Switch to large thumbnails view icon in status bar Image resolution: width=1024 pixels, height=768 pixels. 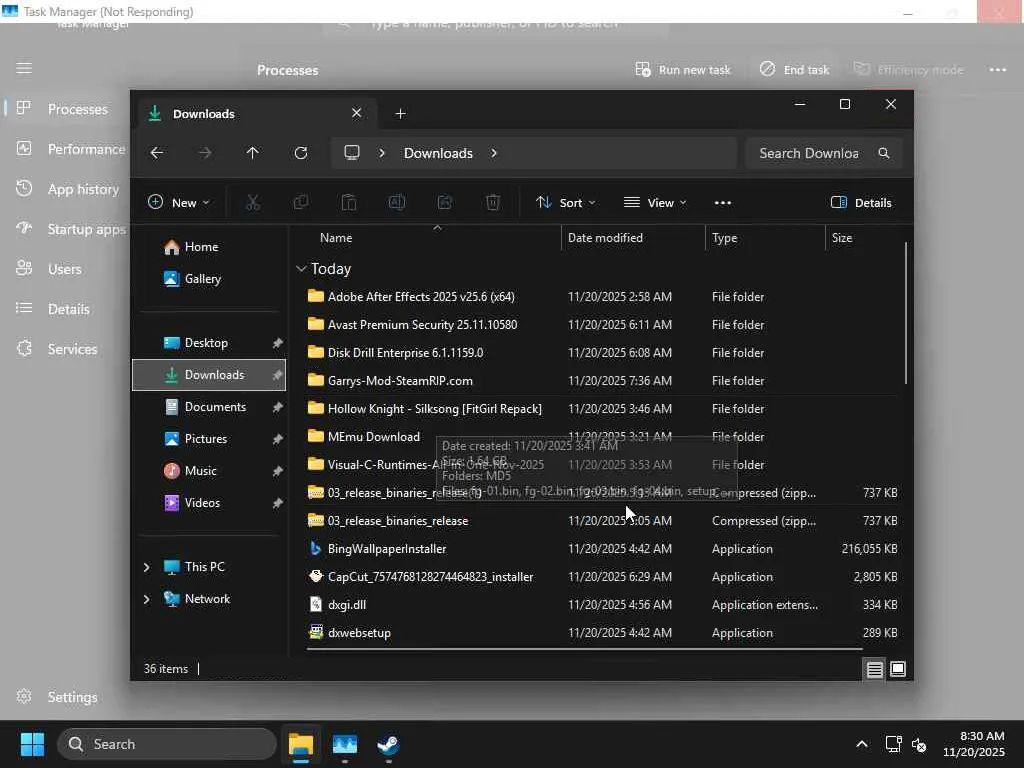[x=898, y=669]
